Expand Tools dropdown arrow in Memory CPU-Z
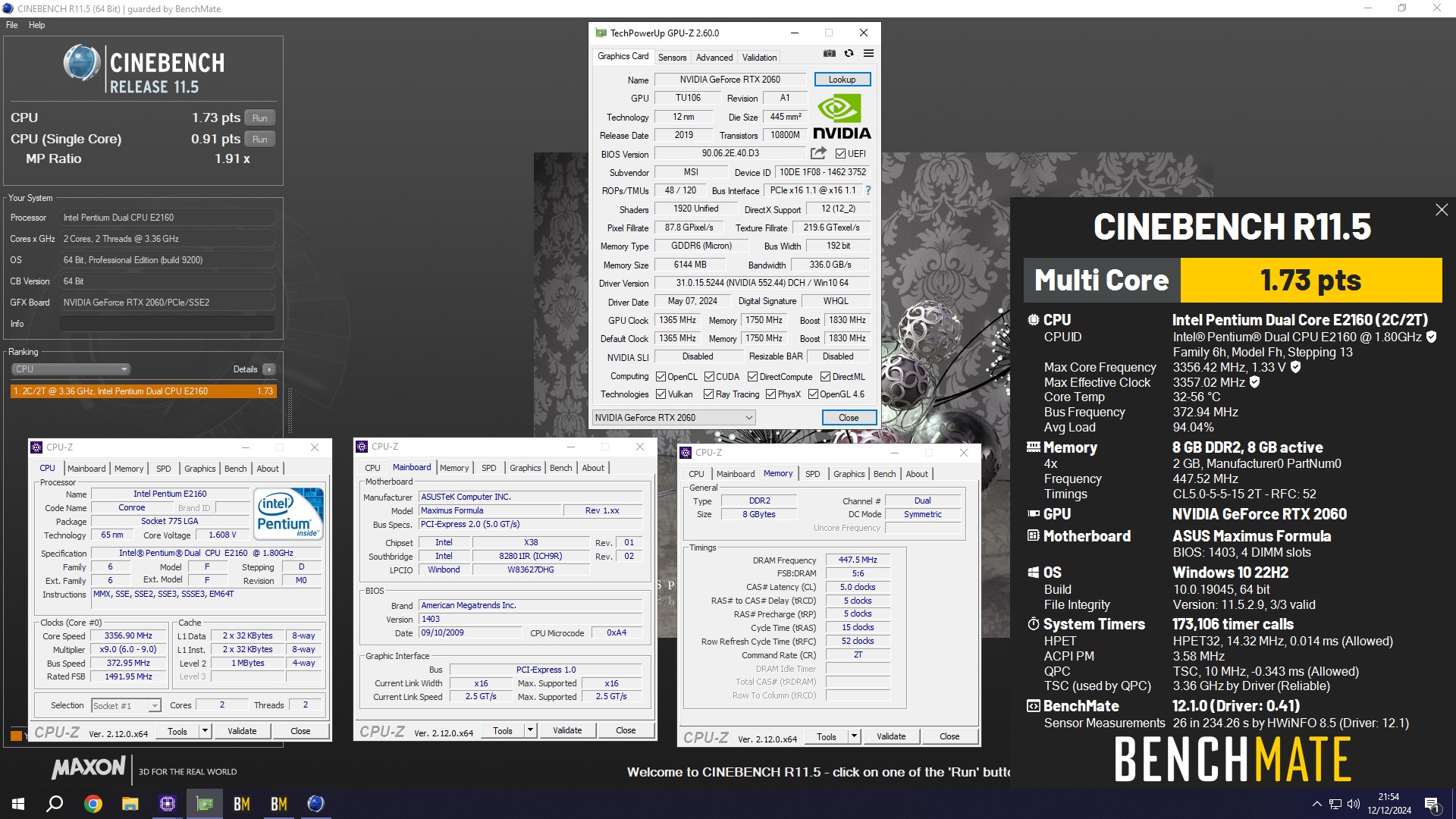 [854, 736]
